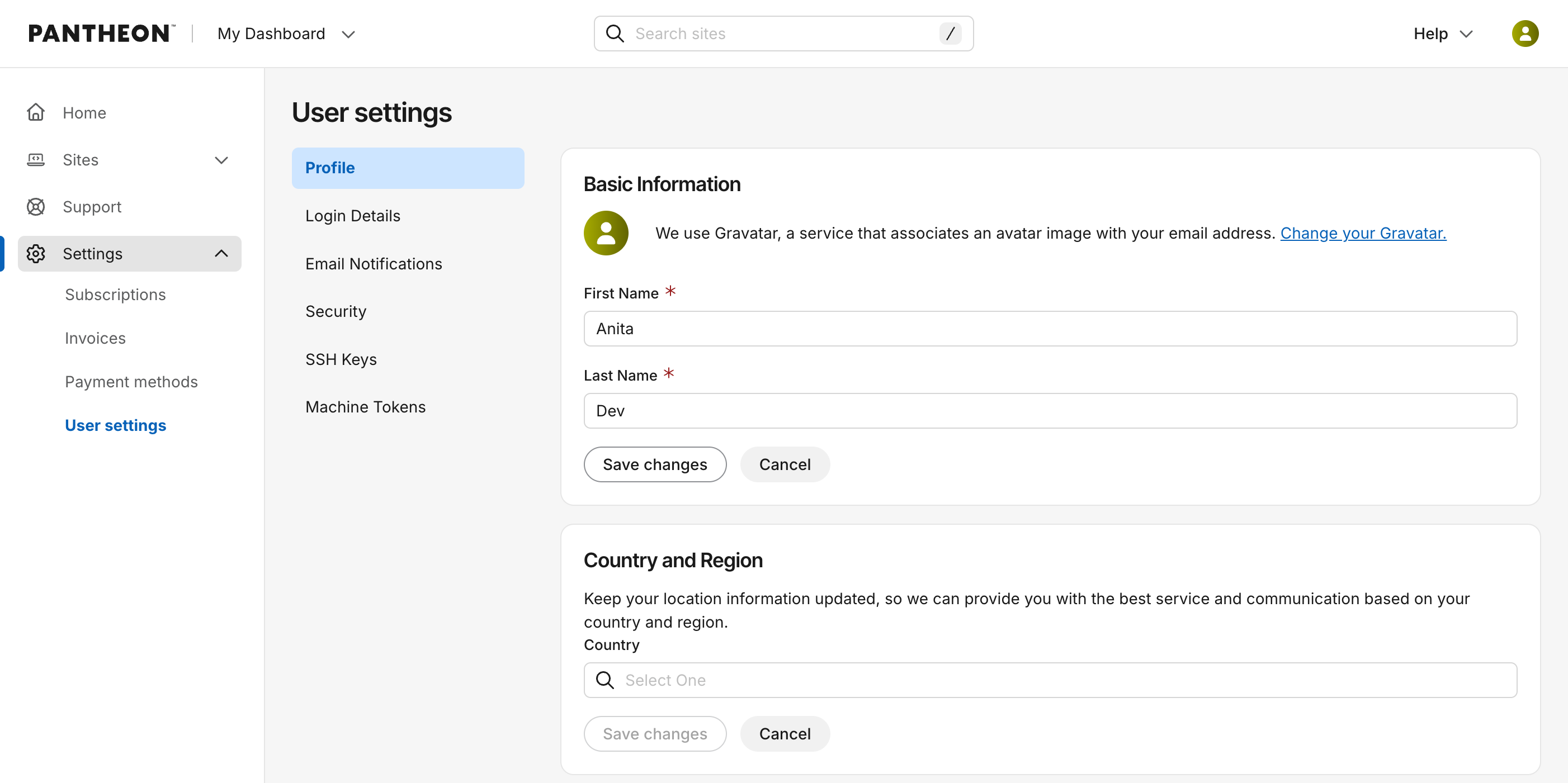
Task: Click the slash shortcut badge in search
Action: click(950, 34)
